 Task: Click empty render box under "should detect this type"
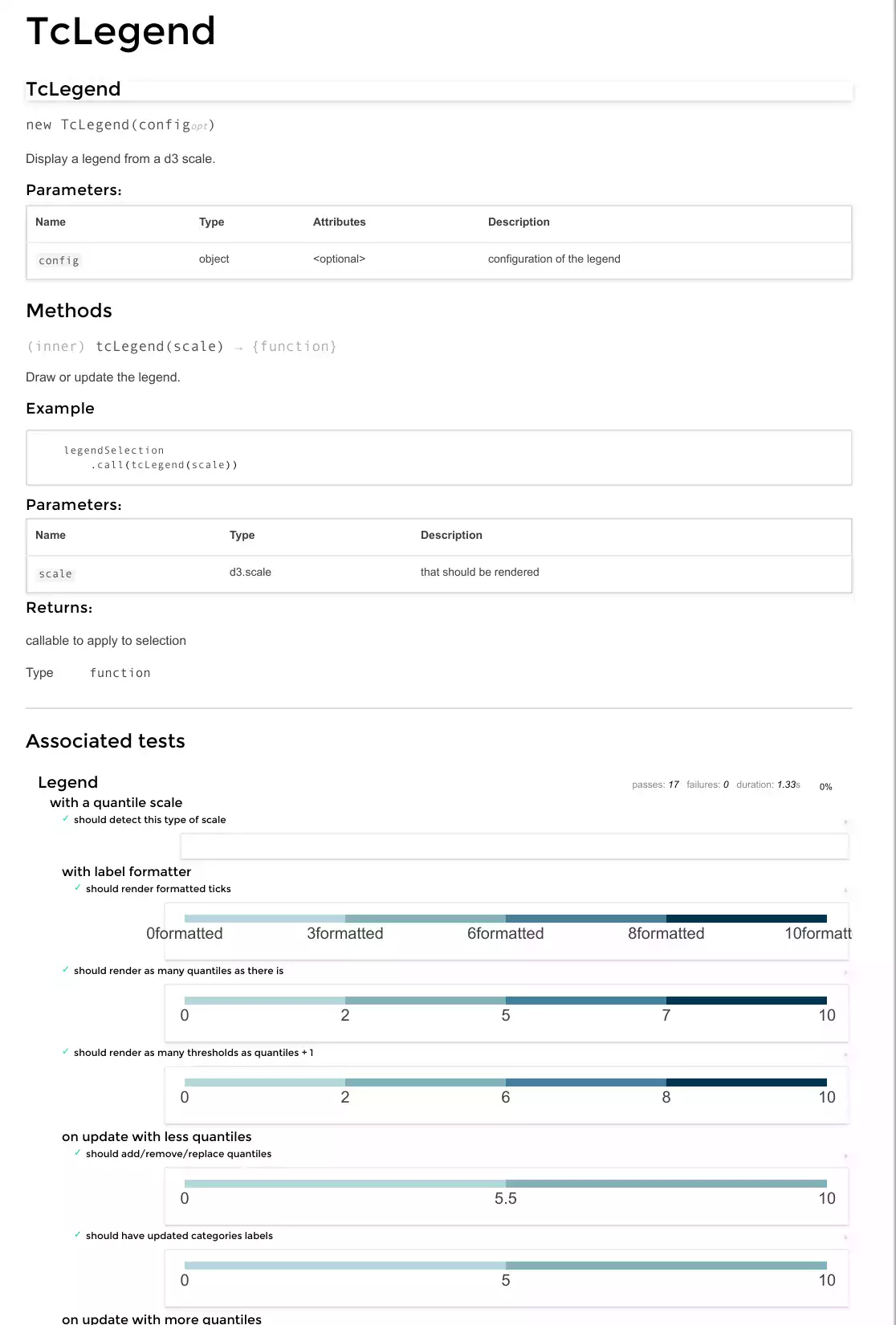pos(514,846)
